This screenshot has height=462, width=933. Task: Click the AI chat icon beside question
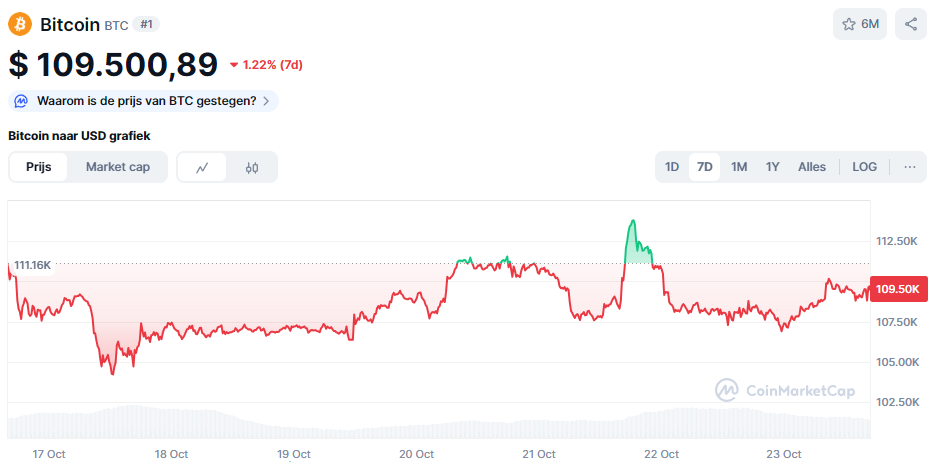[22, 101]
